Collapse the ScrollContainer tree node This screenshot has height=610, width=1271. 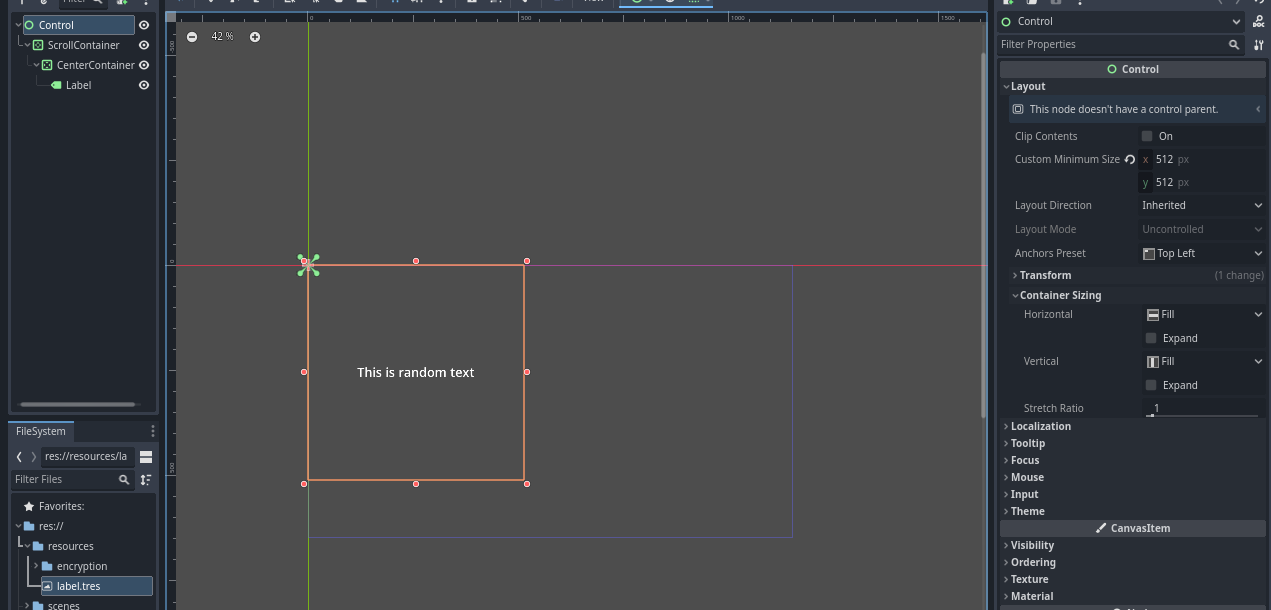[27, 45]
